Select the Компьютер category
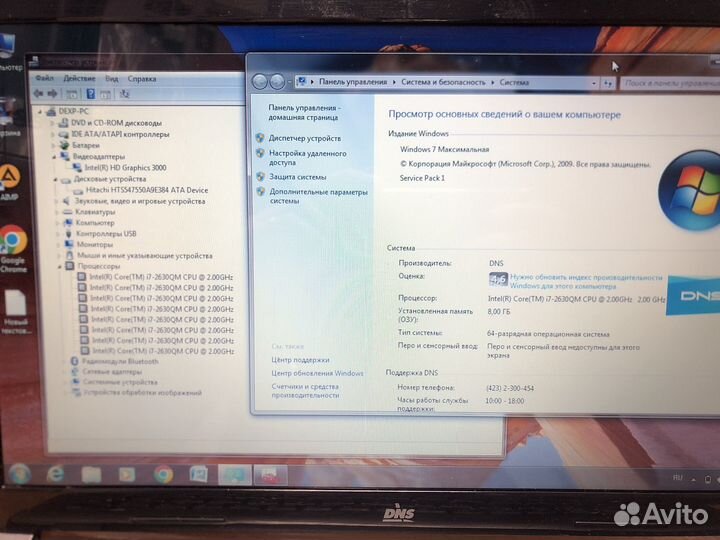The height and width of the screenshot is (540, 720). coord(95,223)
